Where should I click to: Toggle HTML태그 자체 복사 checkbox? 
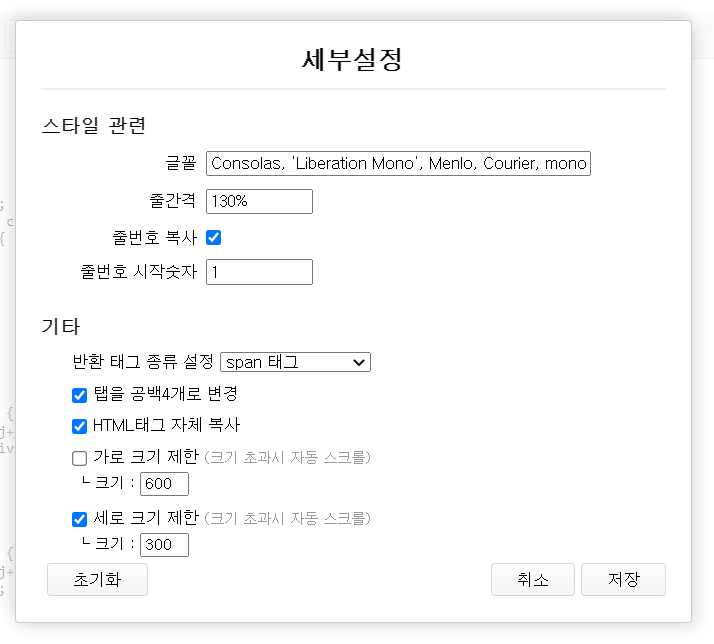coord(79,426)
